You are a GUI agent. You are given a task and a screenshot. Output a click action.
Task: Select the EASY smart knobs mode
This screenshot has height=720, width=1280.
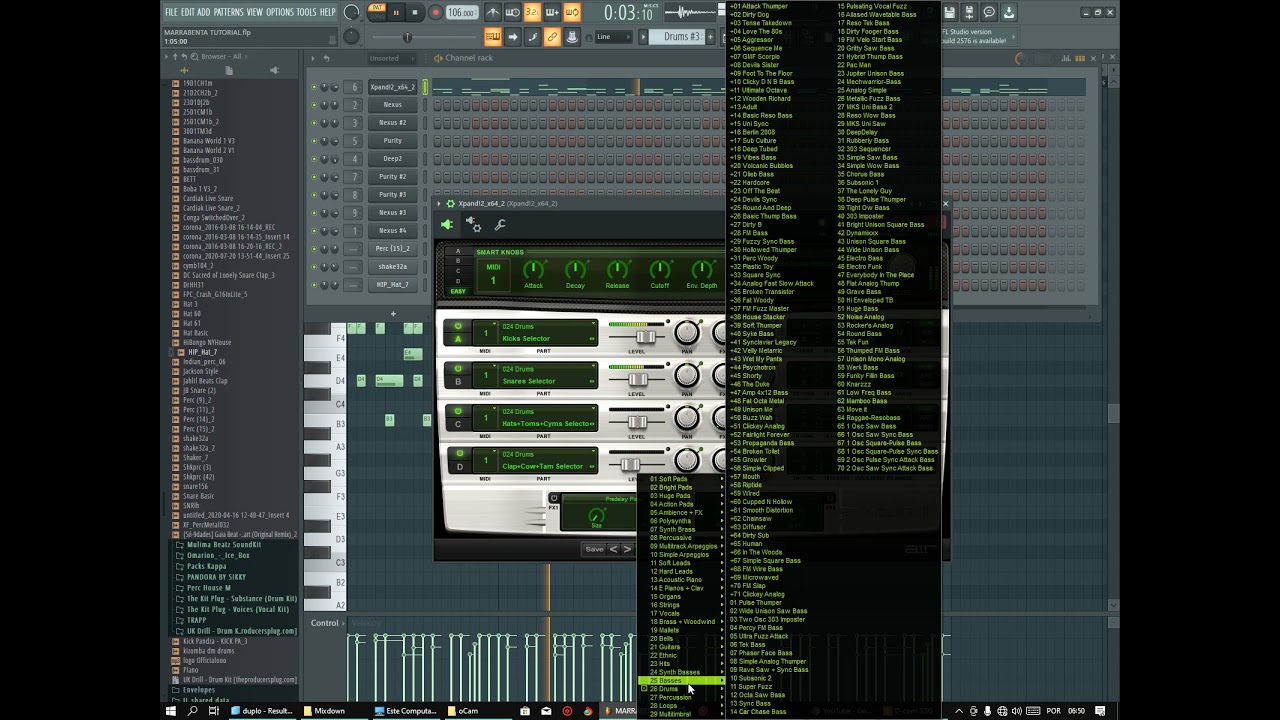pos(458,291)
